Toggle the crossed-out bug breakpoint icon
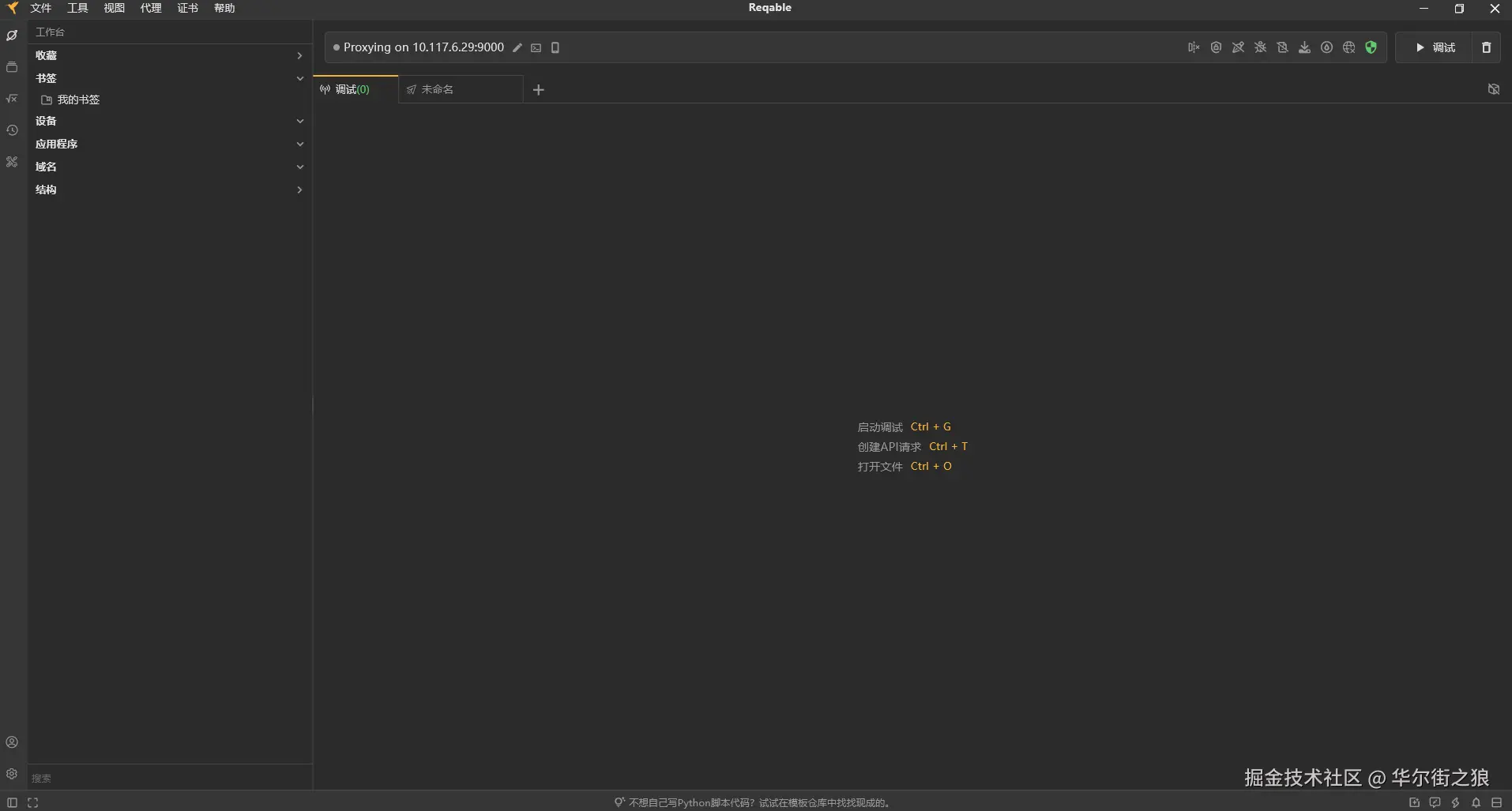The width and height of the screenshot is (1512, 811). tap(1260, 47)
